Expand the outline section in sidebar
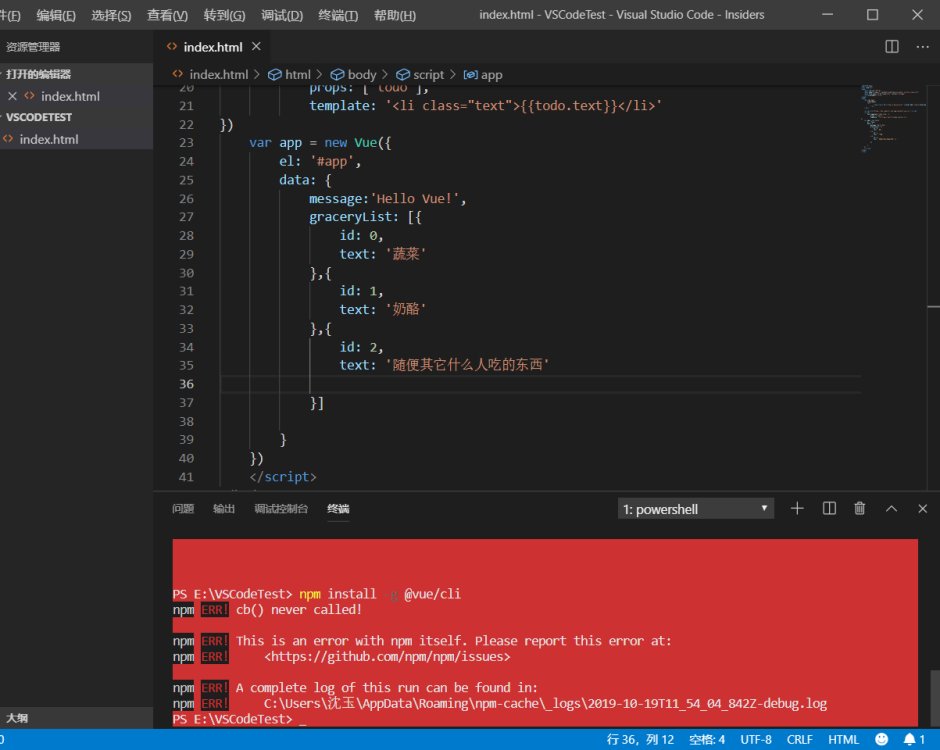Viewport: 940px width, 750px height. coord(17,717)
